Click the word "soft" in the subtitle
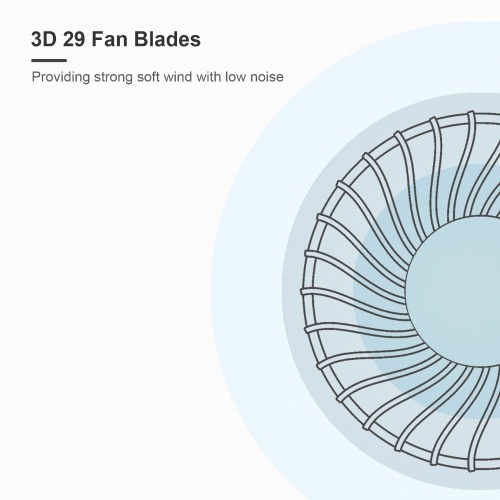Viewport: 500px width, 500px height. 148,77
